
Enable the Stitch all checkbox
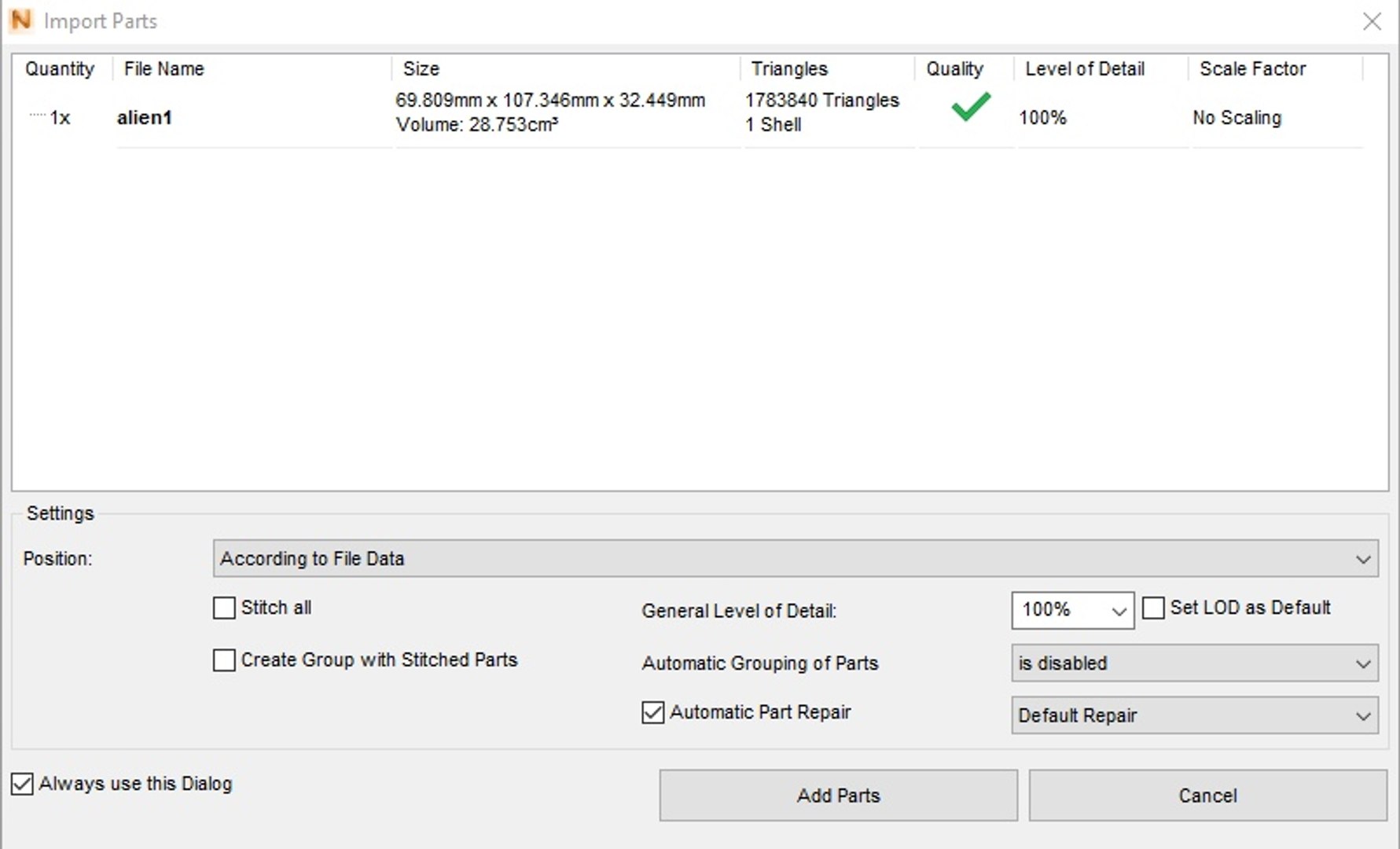point(224,608)
